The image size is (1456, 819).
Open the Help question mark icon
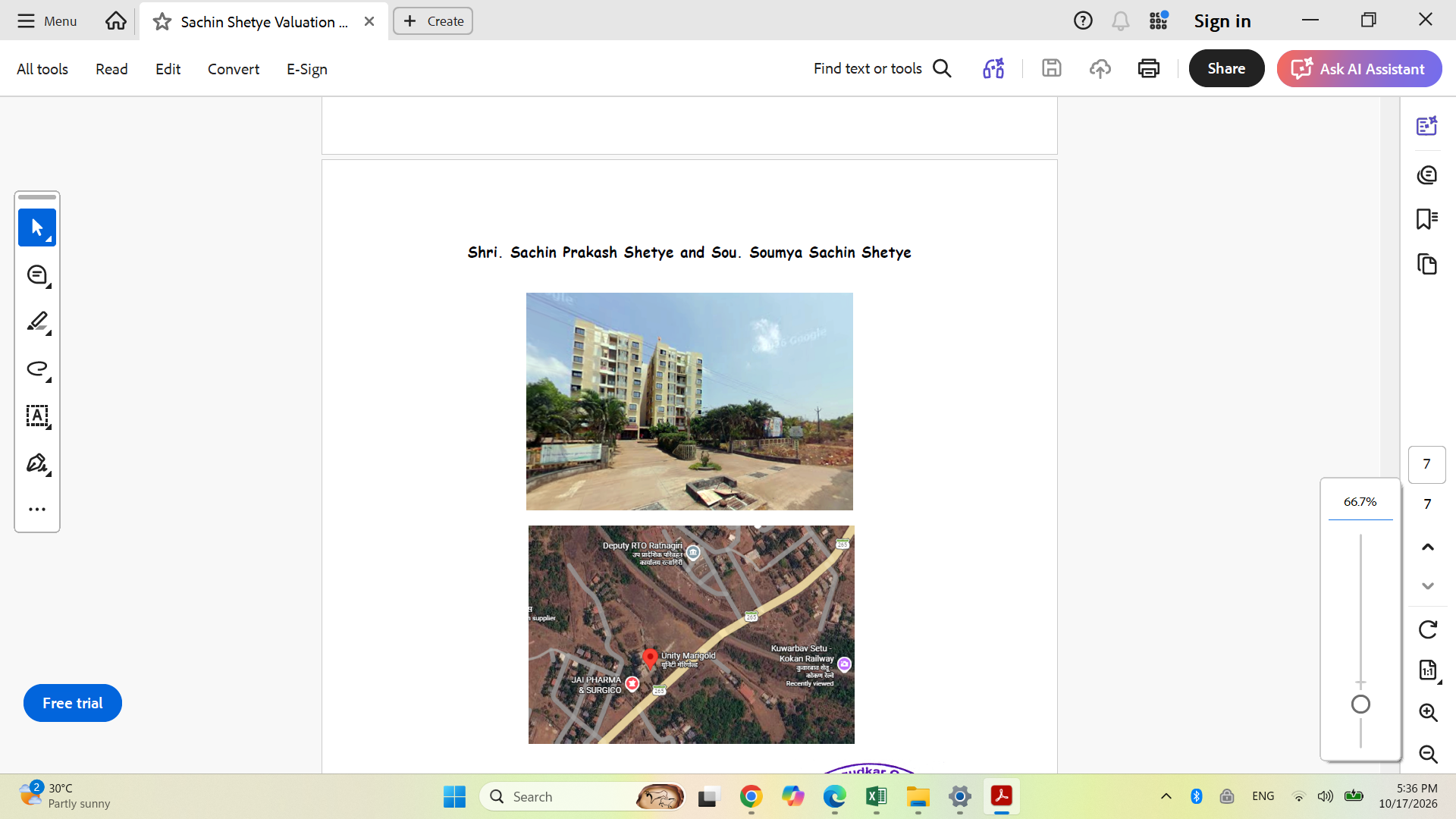[x=1083, y=20]
